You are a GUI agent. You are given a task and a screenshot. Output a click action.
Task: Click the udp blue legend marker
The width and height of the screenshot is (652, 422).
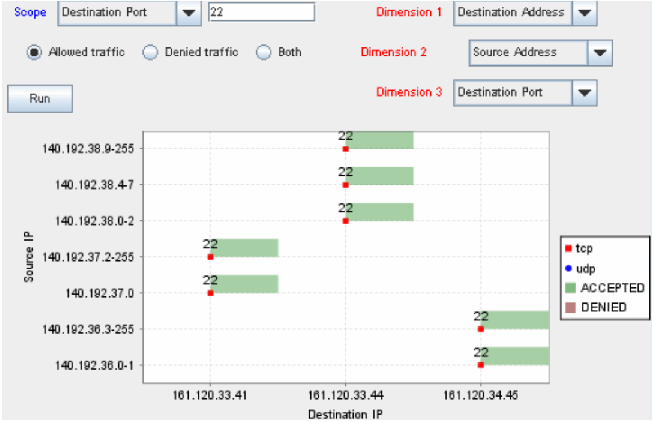(567, 269)
